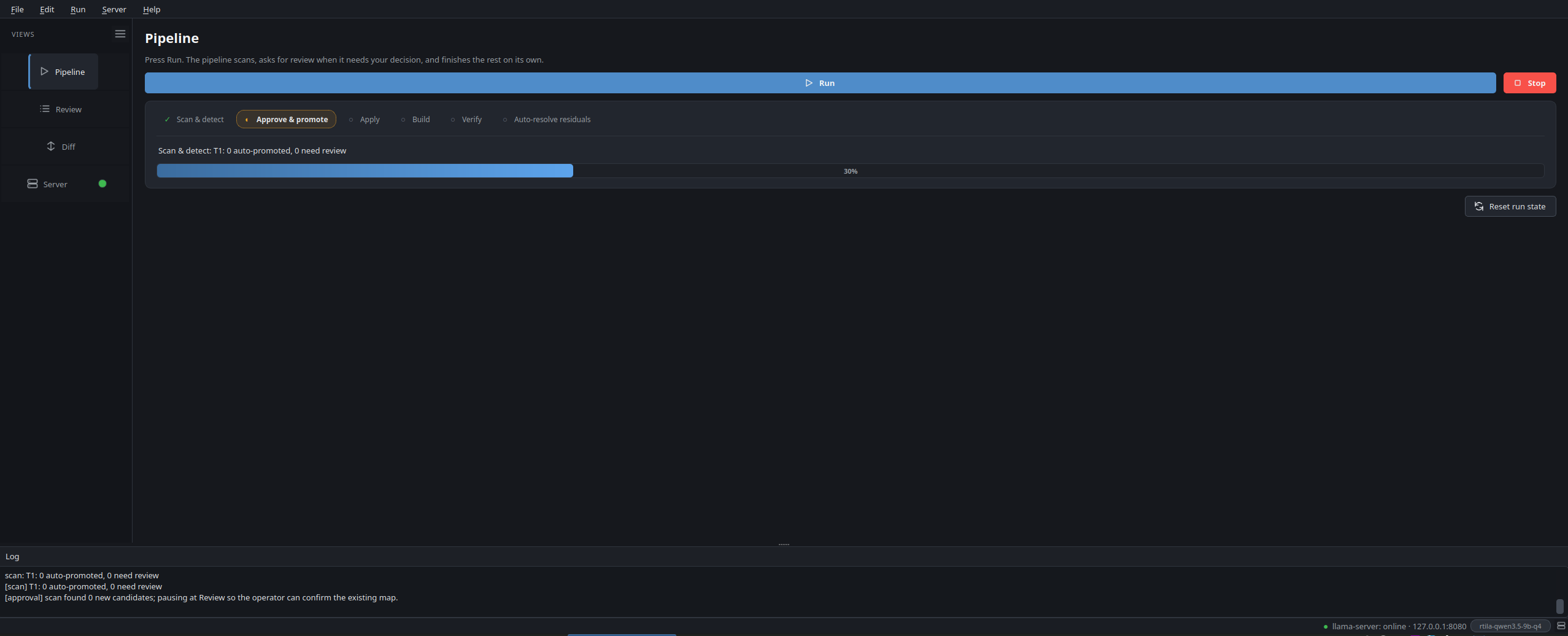The image size is (1568, 636).
Task: Click the llama-server online status text
Action: (1399, 626)
